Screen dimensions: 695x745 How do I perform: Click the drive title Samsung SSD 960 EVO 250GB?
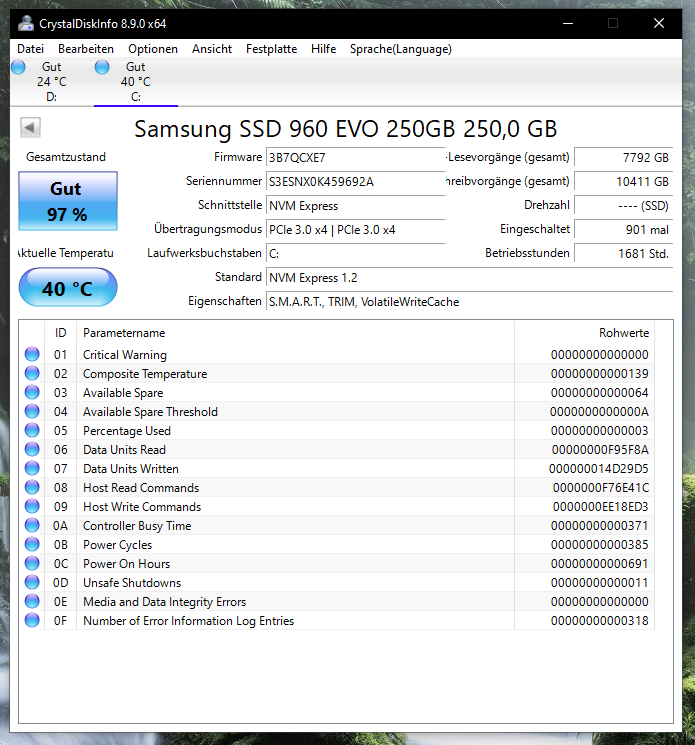[x=345, y=128]
